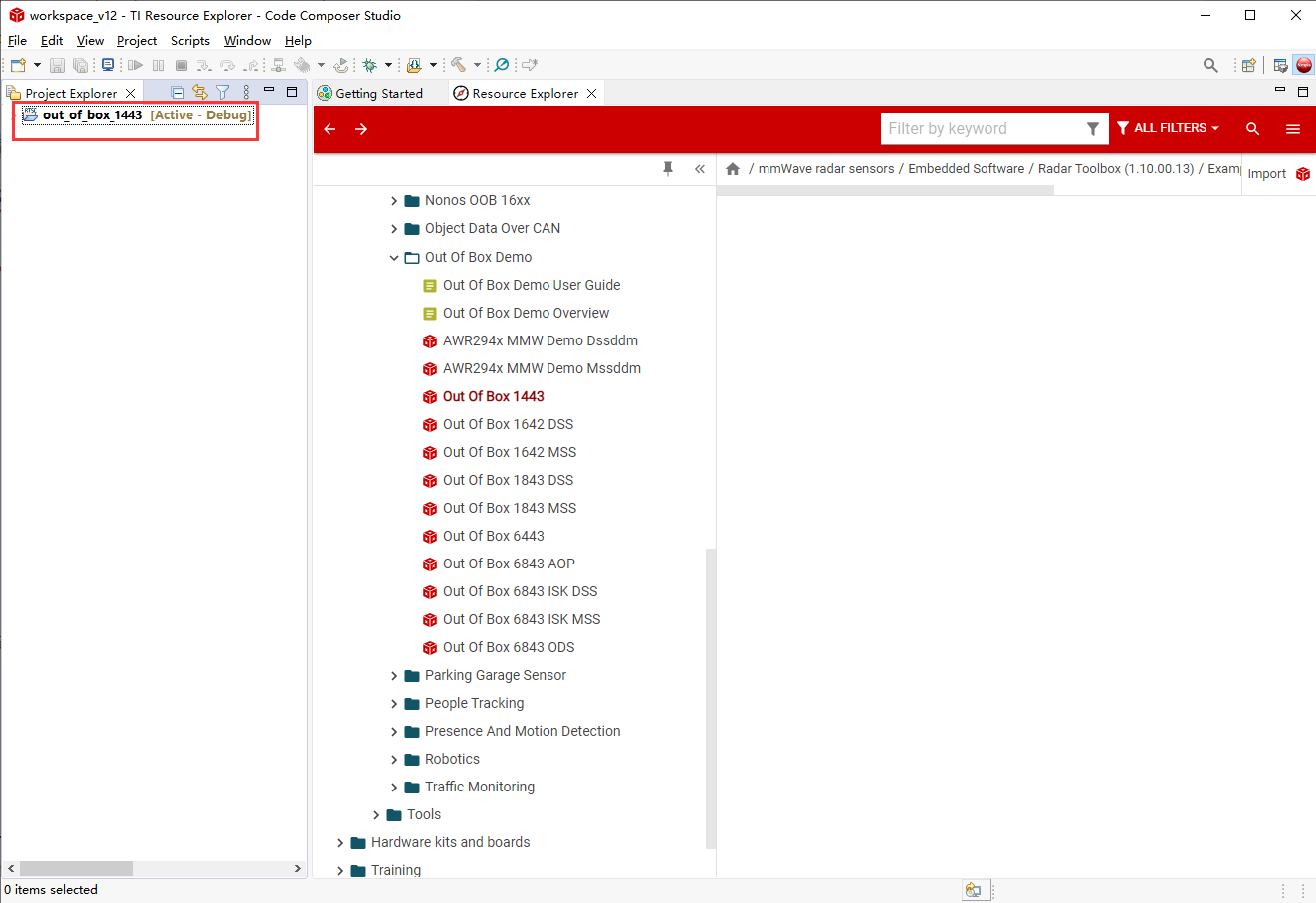Click the white search icon in red bar
This screenshot has height=903, width=1316.
tap(1252, 129)
